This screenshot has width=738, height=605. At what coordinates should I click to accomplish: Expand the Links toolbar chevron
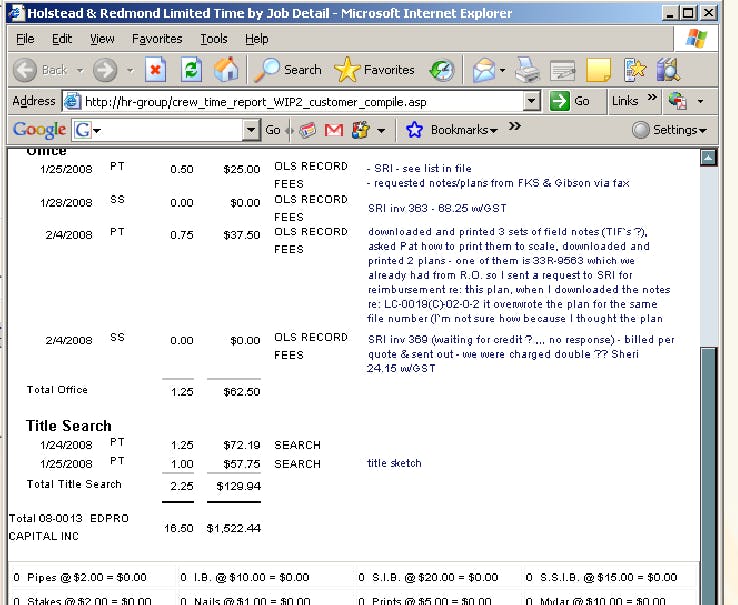(x=652, y=97)
